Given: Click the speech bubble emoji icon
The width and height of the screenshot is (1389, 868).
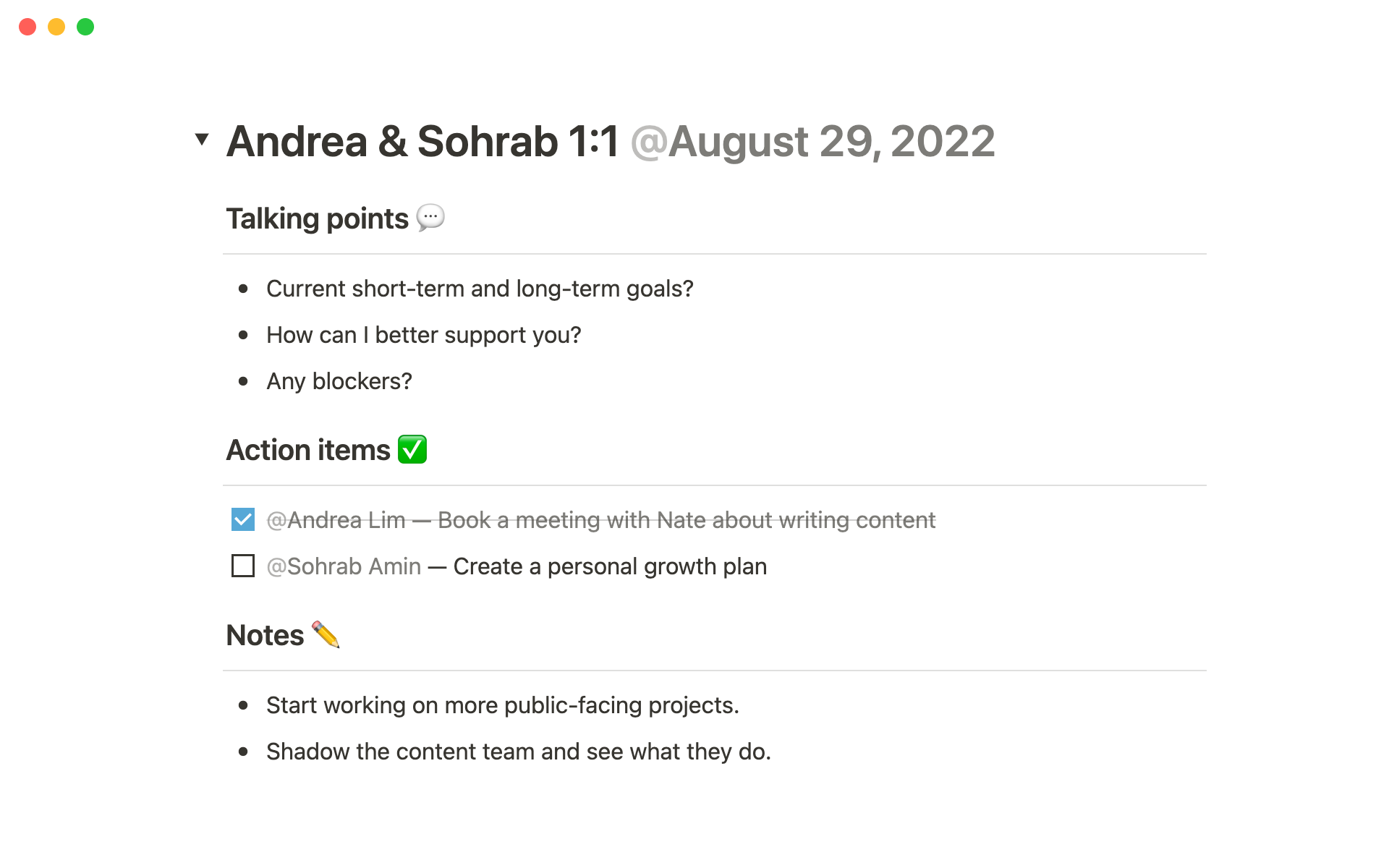Looking at the screenshot, I should 430,218.
